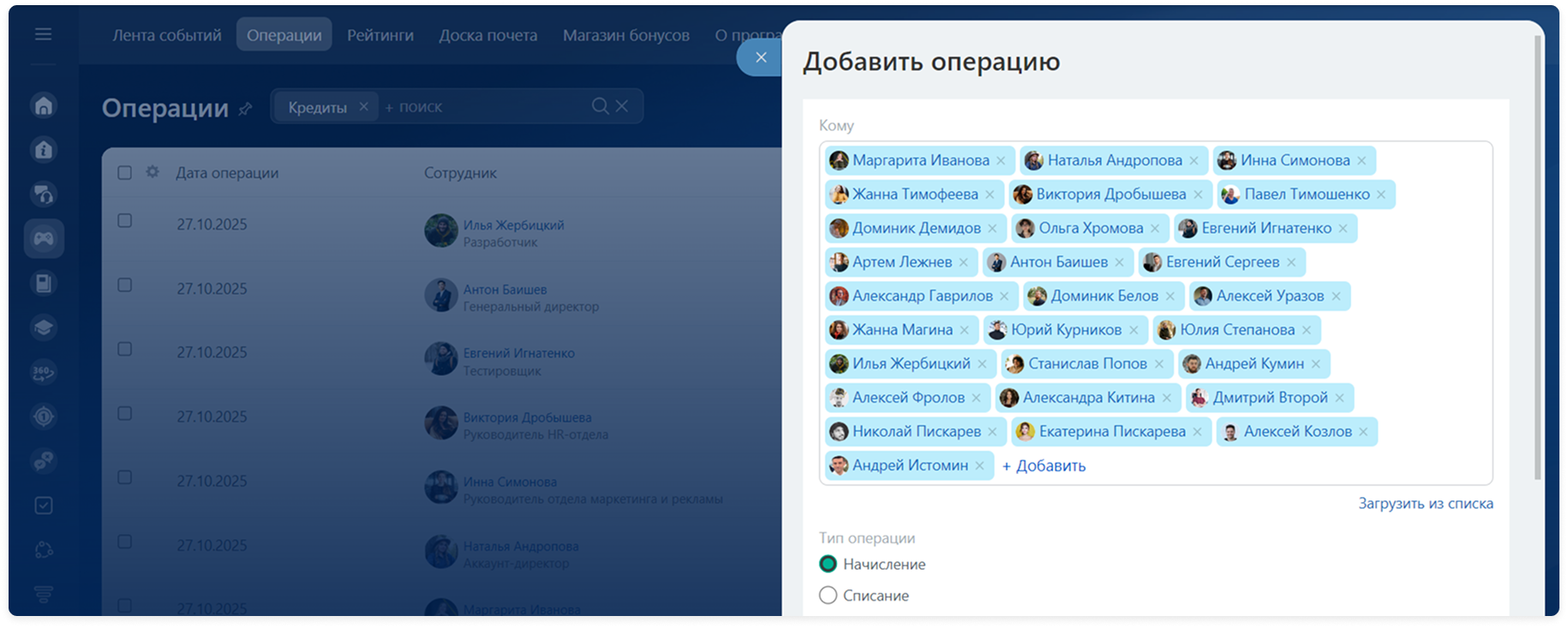Screen dimensions: 1568x628
Task: Remove Маргарита Иванова from recipients
Action: [x=1001, y=161]
